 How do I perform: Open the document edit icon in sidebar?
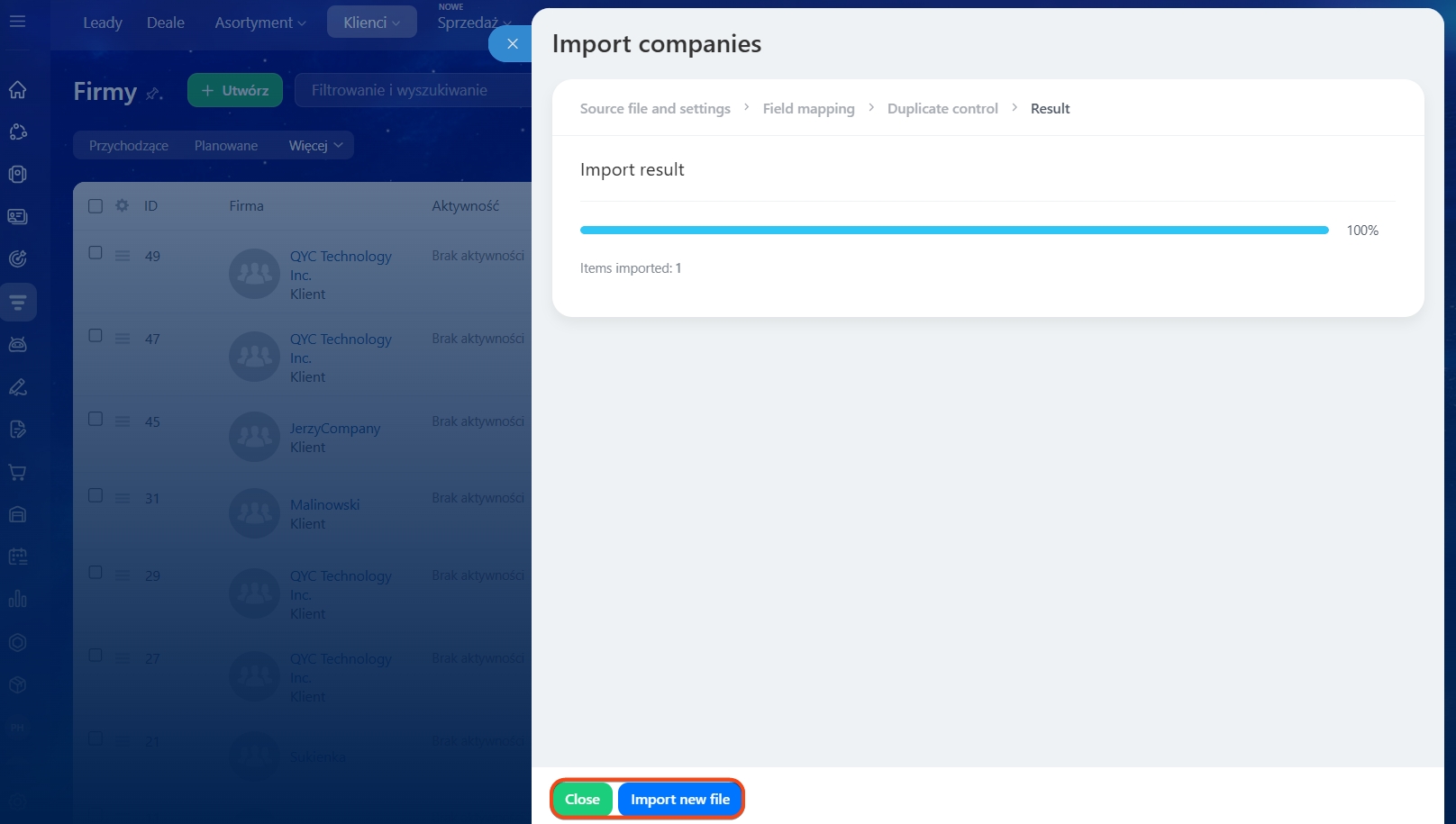(17, 429)
